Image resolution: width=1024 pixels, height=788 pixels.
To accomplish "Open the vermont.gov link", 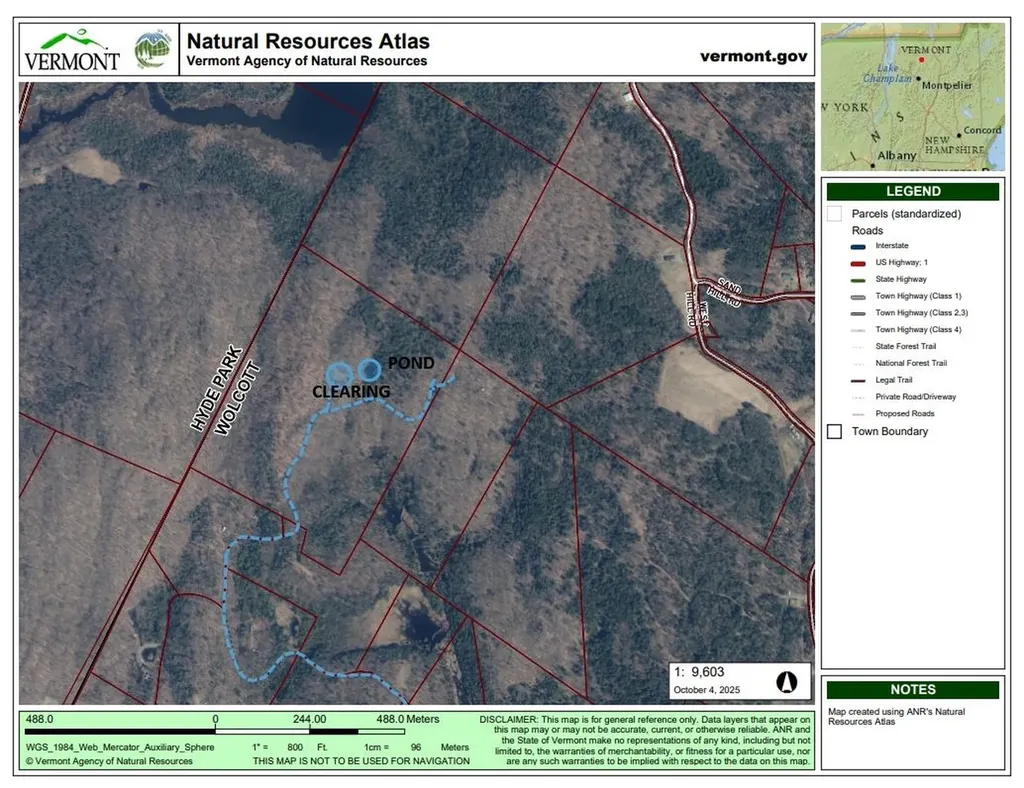I will (x=754, y=55).
